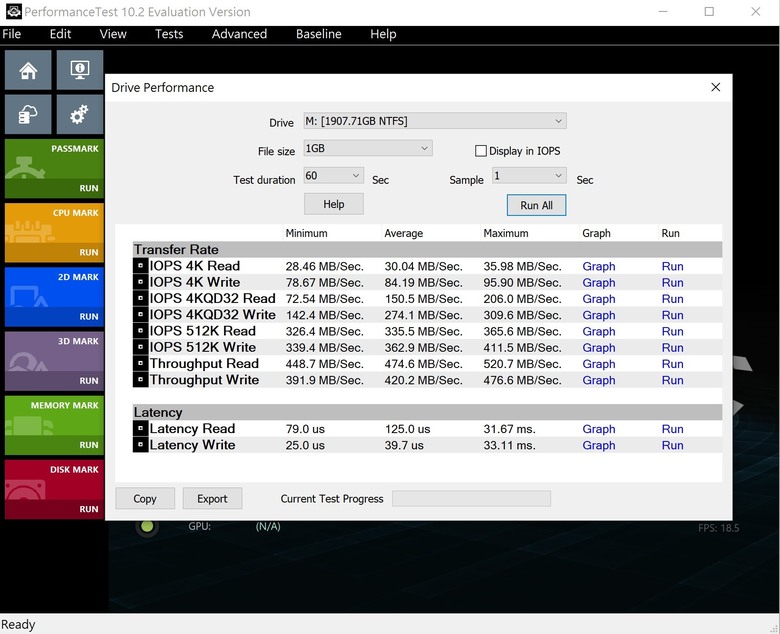Open the Home icon in sidebar
780x634 pixels.
(x=28, y=70)
